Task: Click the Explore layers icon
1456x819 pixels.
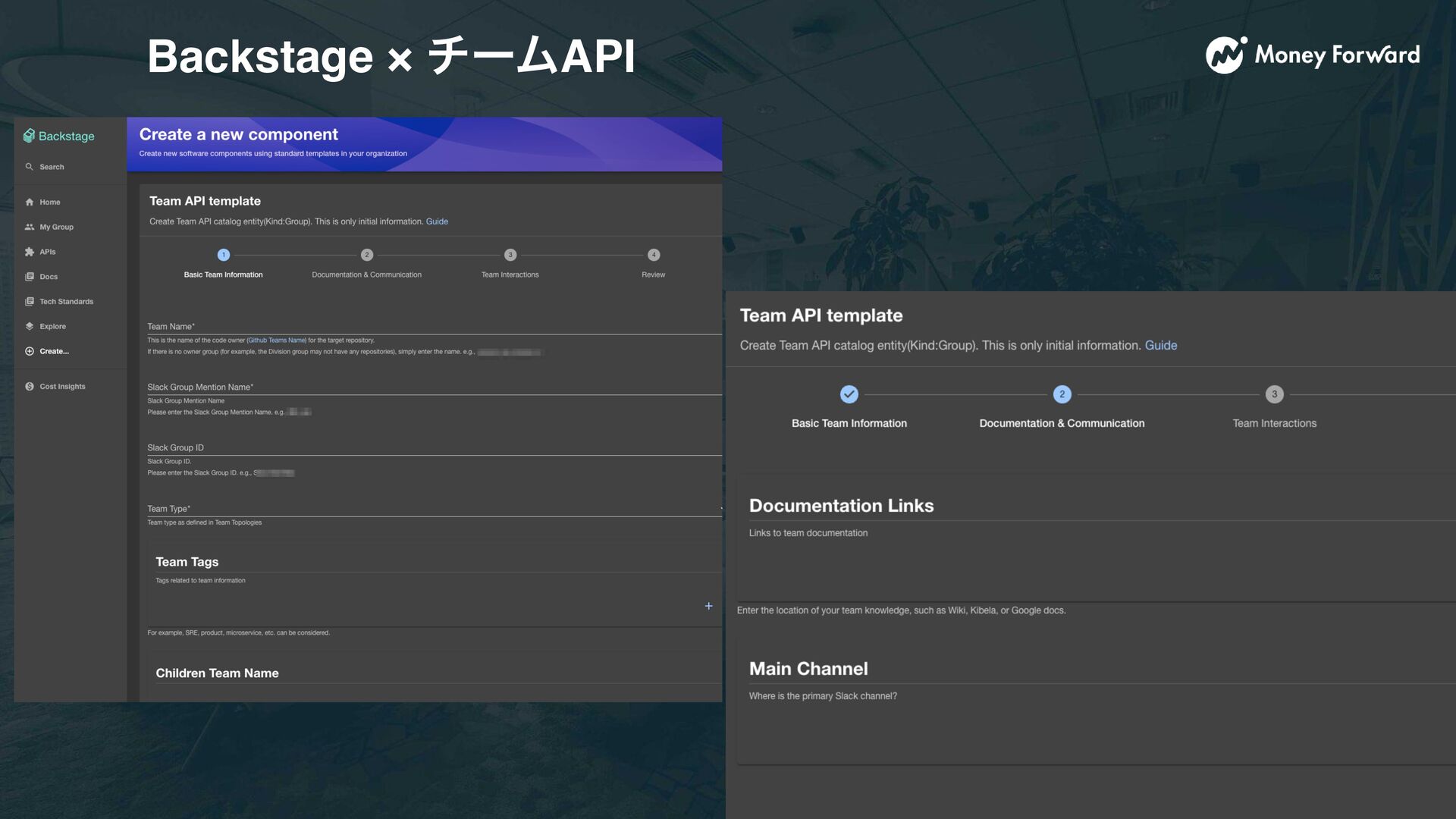Action: (x=30, y=327)
